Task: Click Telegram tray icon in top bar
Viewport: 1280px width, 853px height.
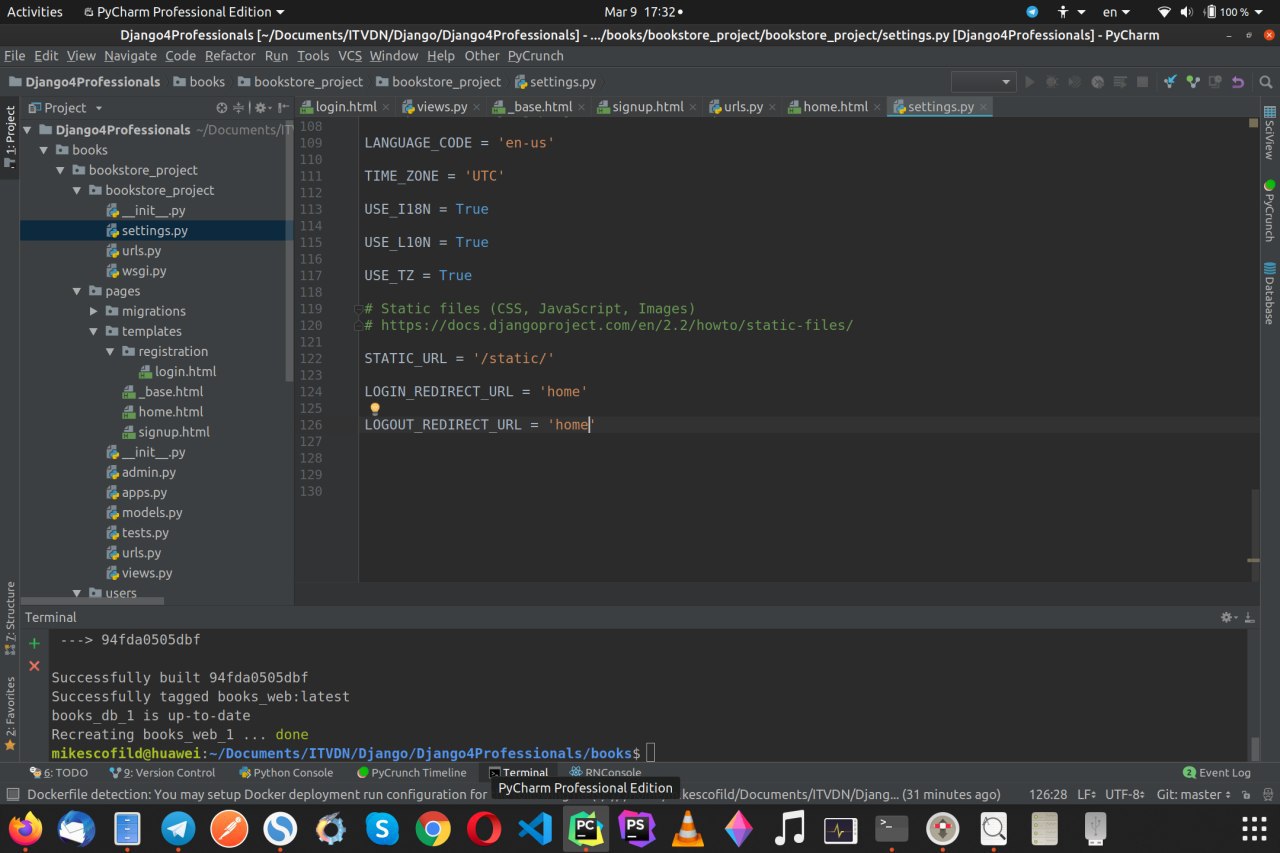Action: point(1032,12)
